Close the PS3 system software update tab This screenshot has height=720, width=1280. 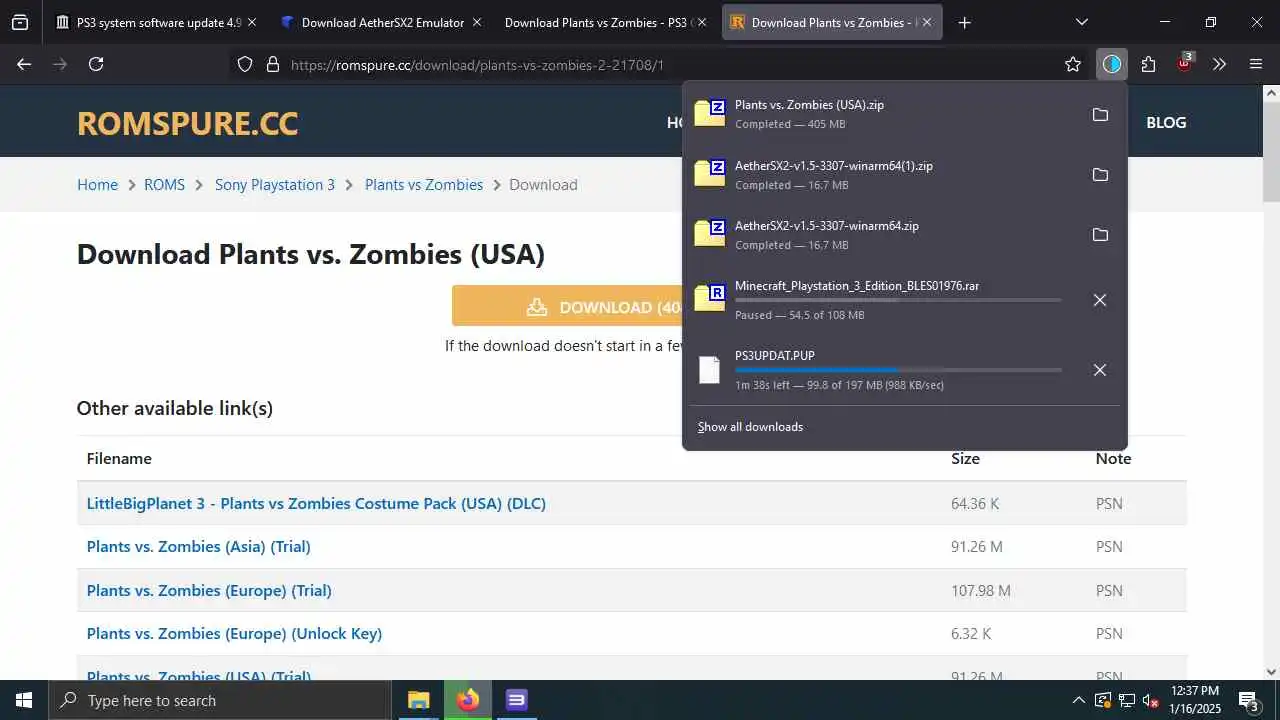click(x=251, y=22)
